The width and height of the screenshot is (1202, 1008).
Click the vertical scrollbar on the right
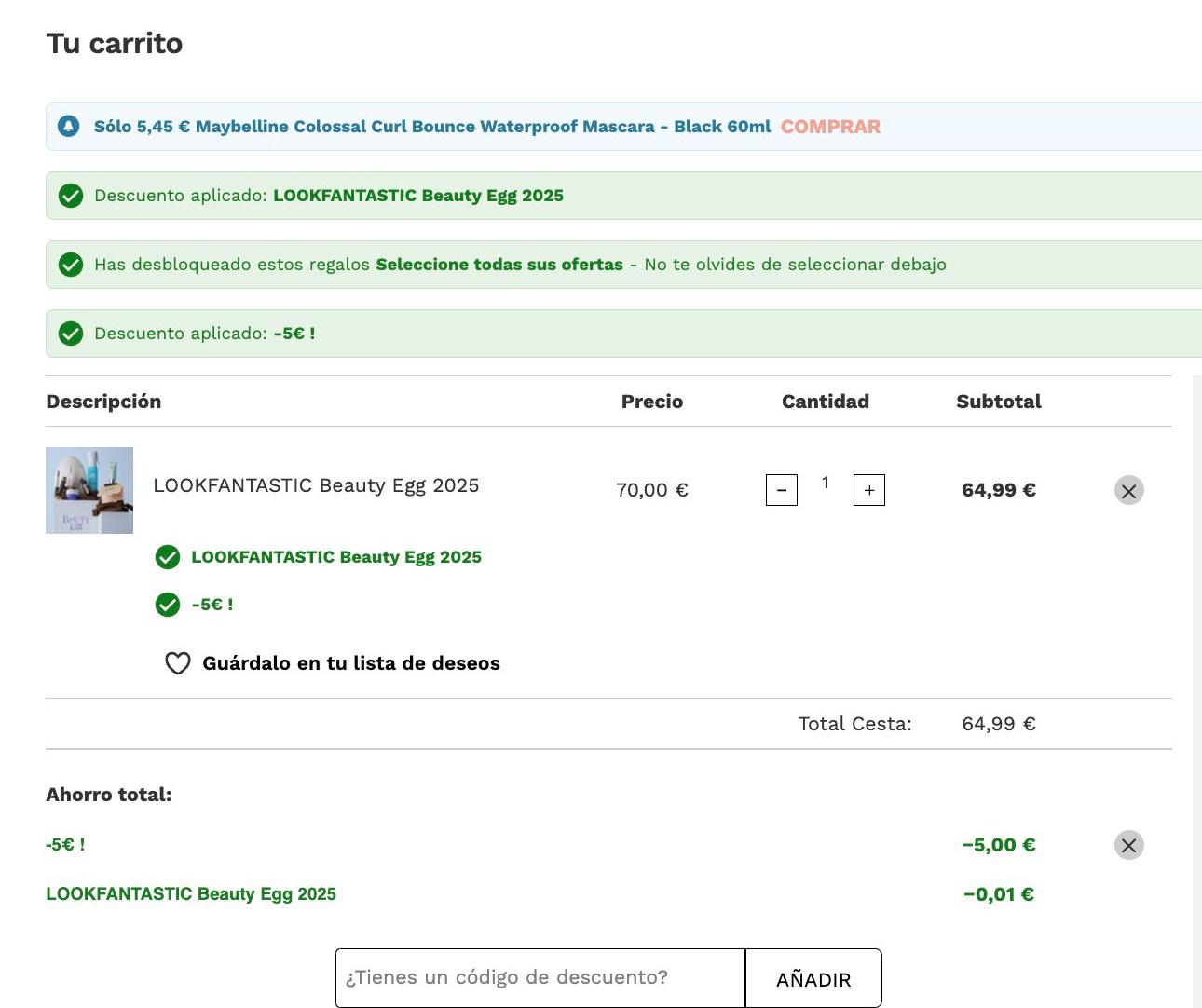pyautogui.click(x=1197, y=691)
